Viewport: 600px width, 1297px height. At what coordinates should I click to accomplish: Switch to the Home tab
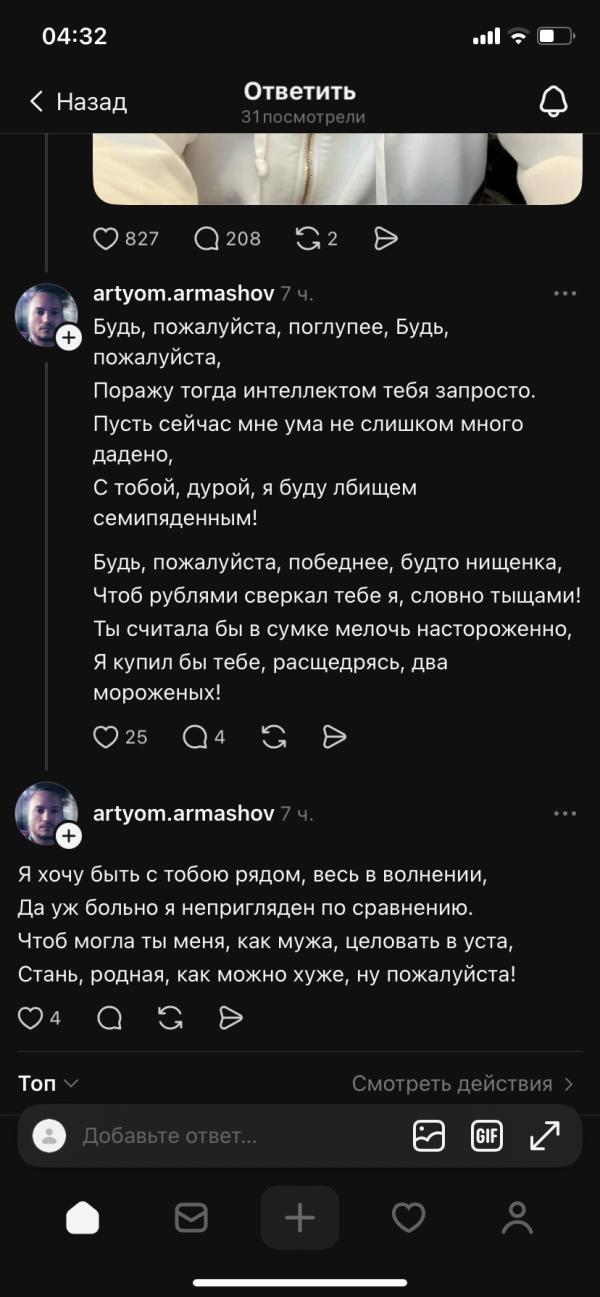pos(83,1217)
